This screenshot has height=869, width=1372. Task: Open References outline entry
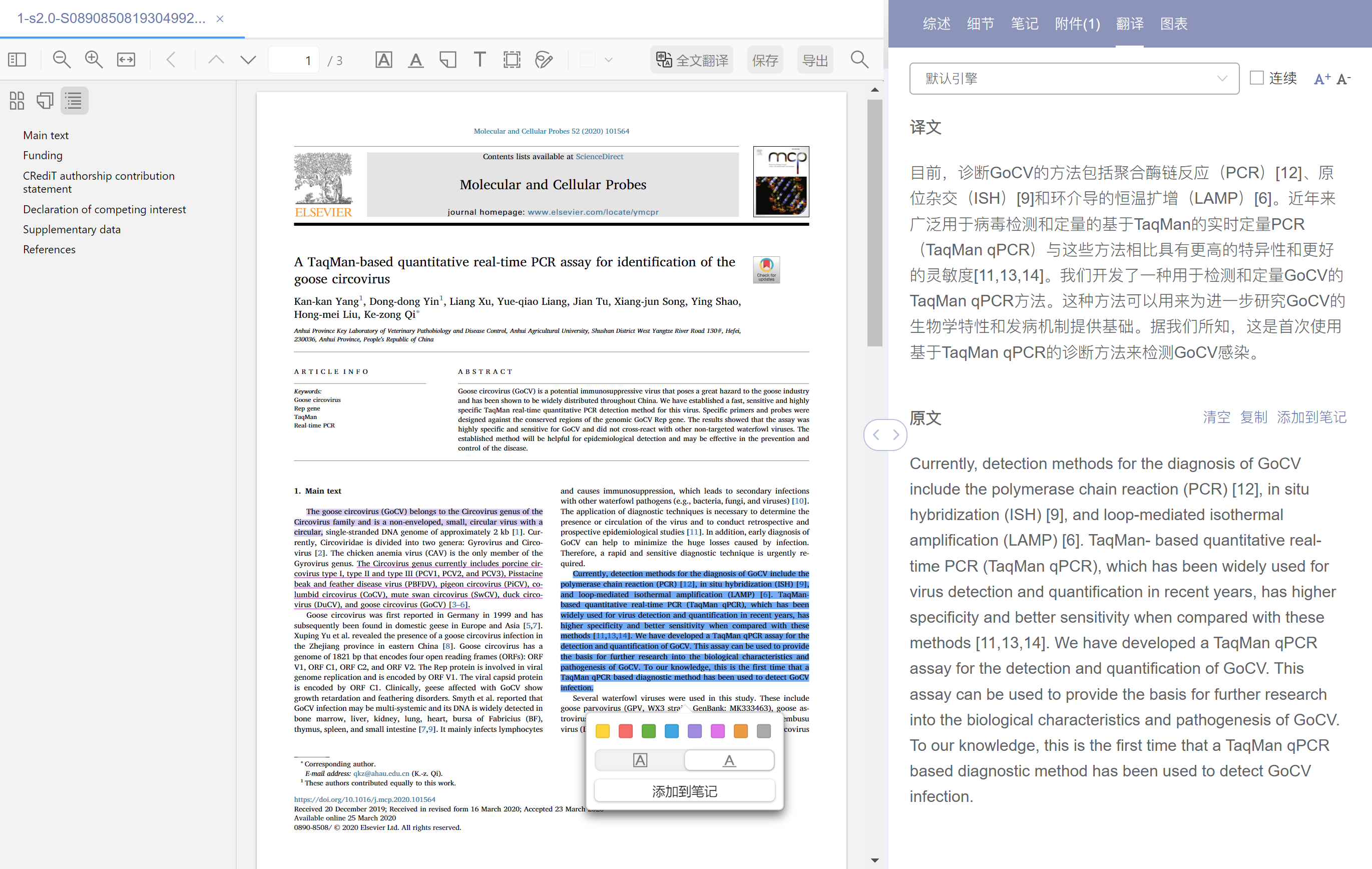[x=49, y=249]
